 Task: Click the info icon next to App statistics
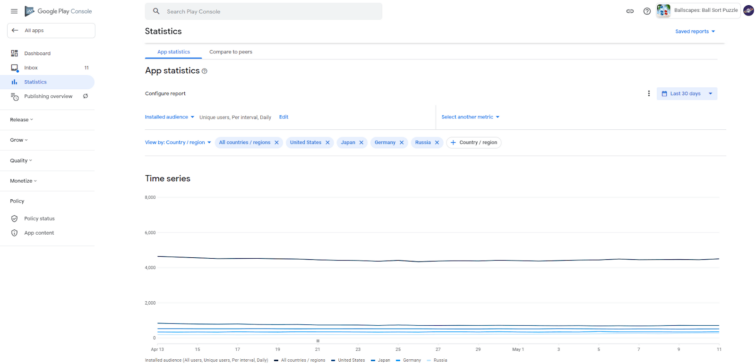point(204,71)
